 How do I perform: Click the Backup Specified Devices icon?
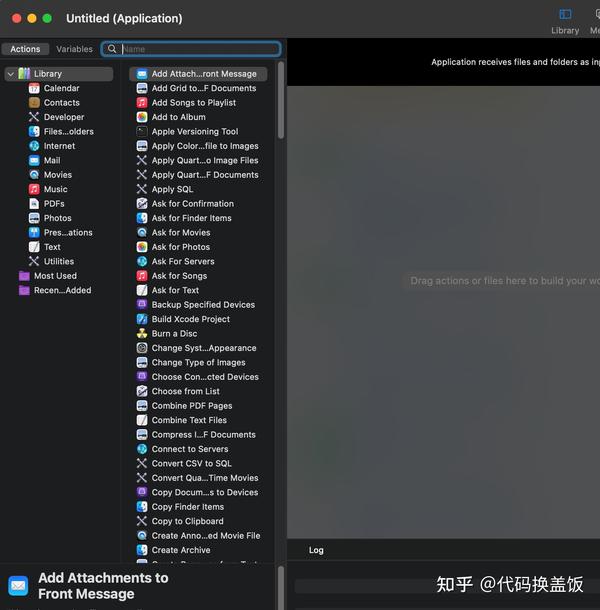pos(142,305)
